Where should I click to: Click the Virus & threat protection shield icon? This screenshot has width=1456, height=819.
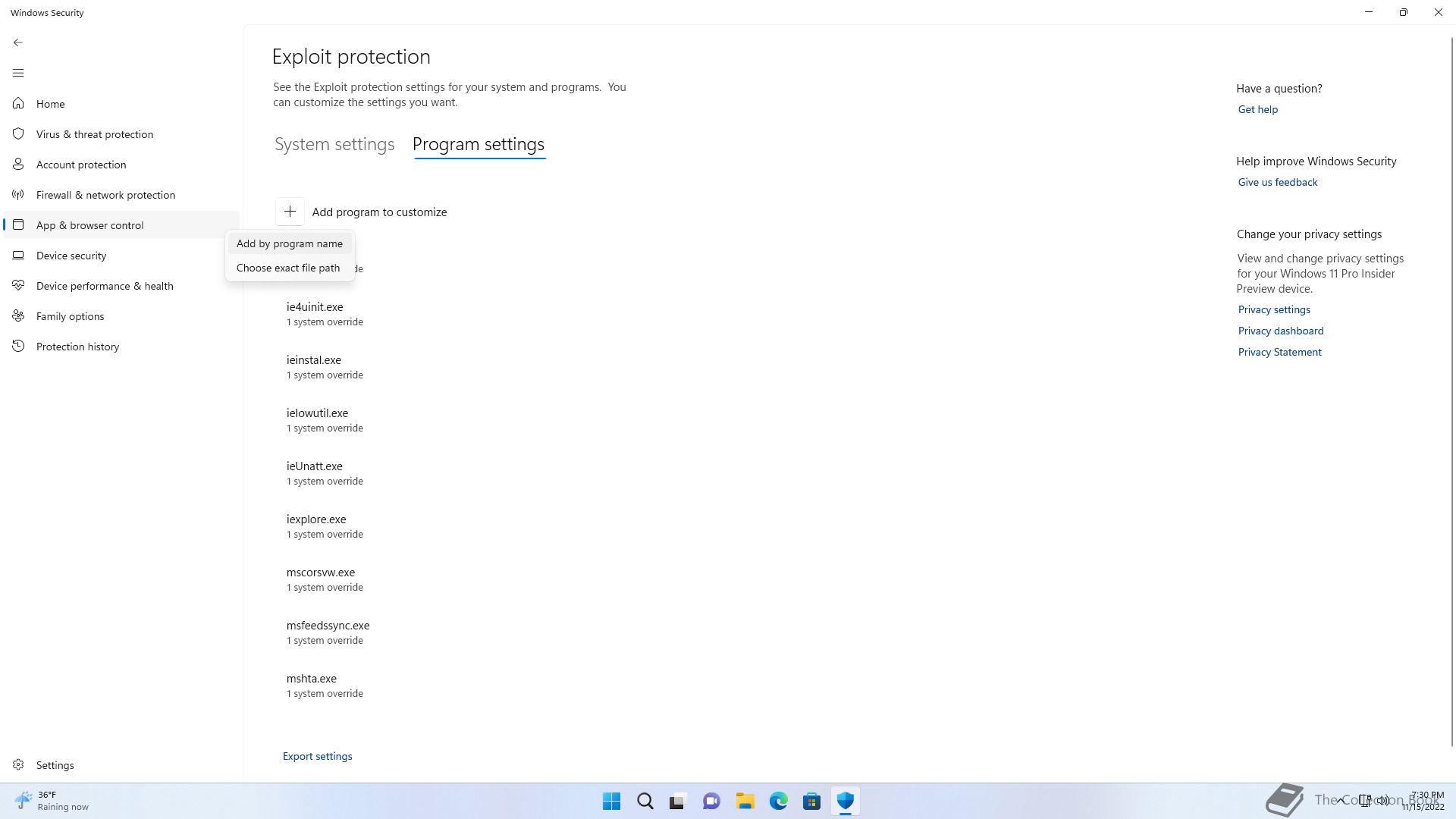click(x=18, y=133)
